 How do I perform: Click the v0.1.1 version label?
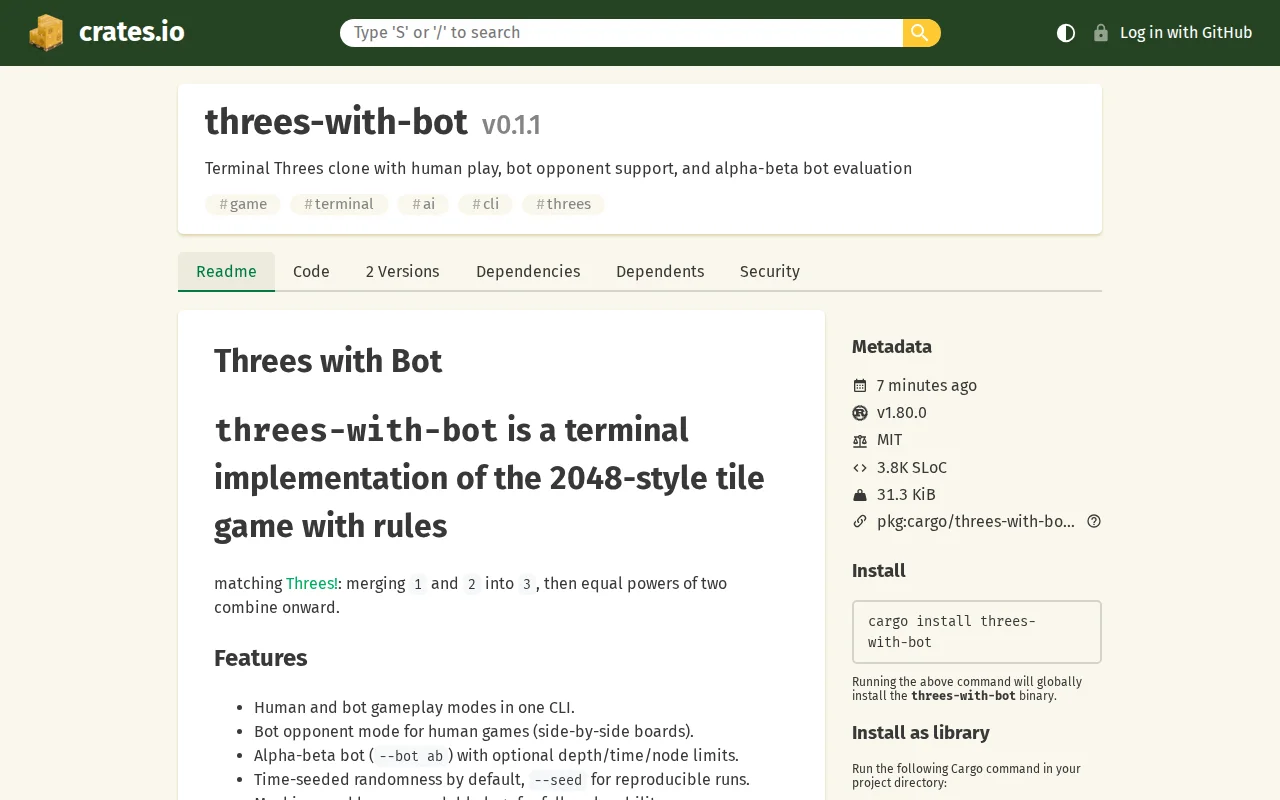pyautogui.click(x=511, y=125)
